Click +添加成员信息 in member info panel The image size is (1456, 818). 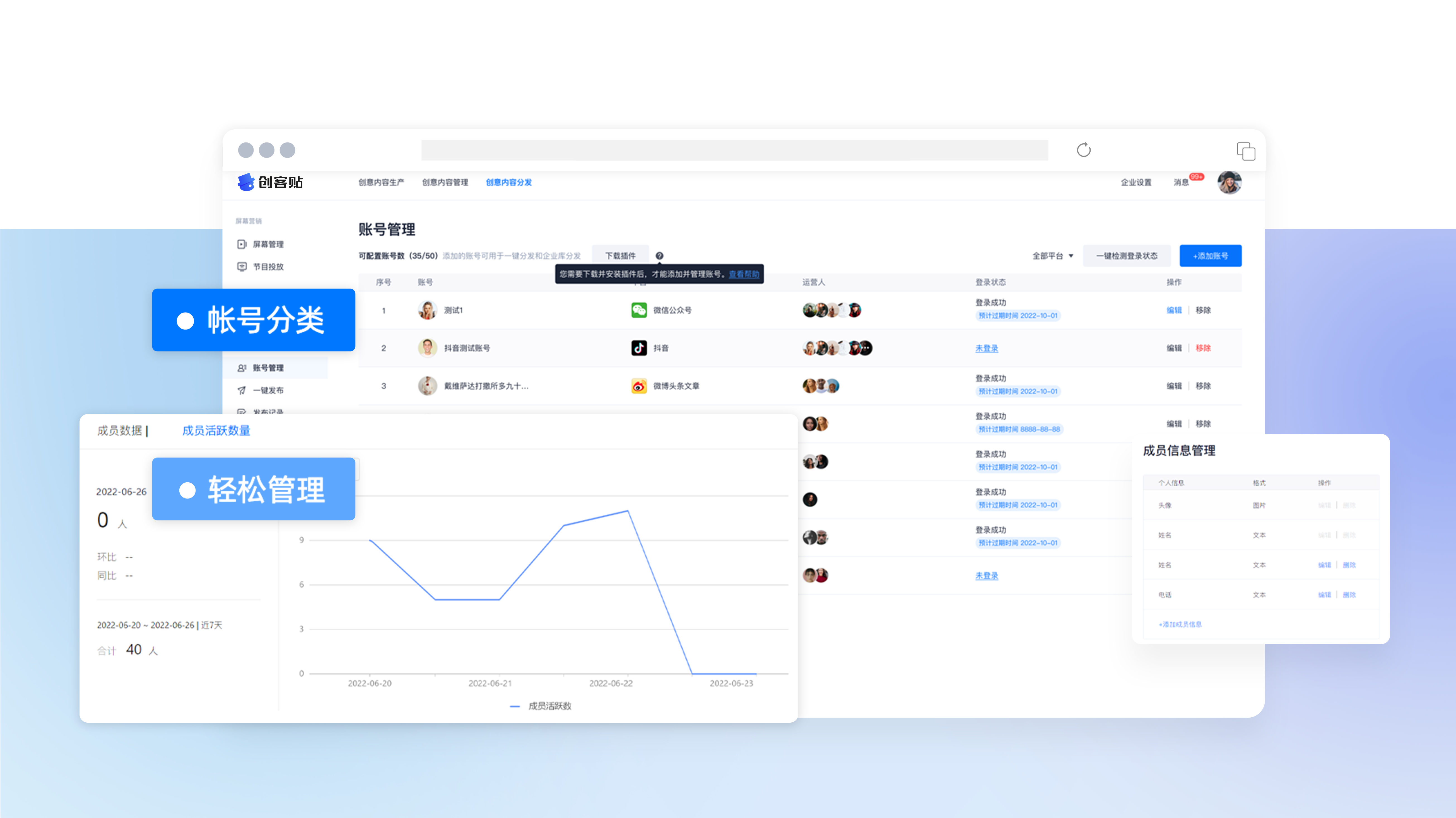[x=1180, y=624]
